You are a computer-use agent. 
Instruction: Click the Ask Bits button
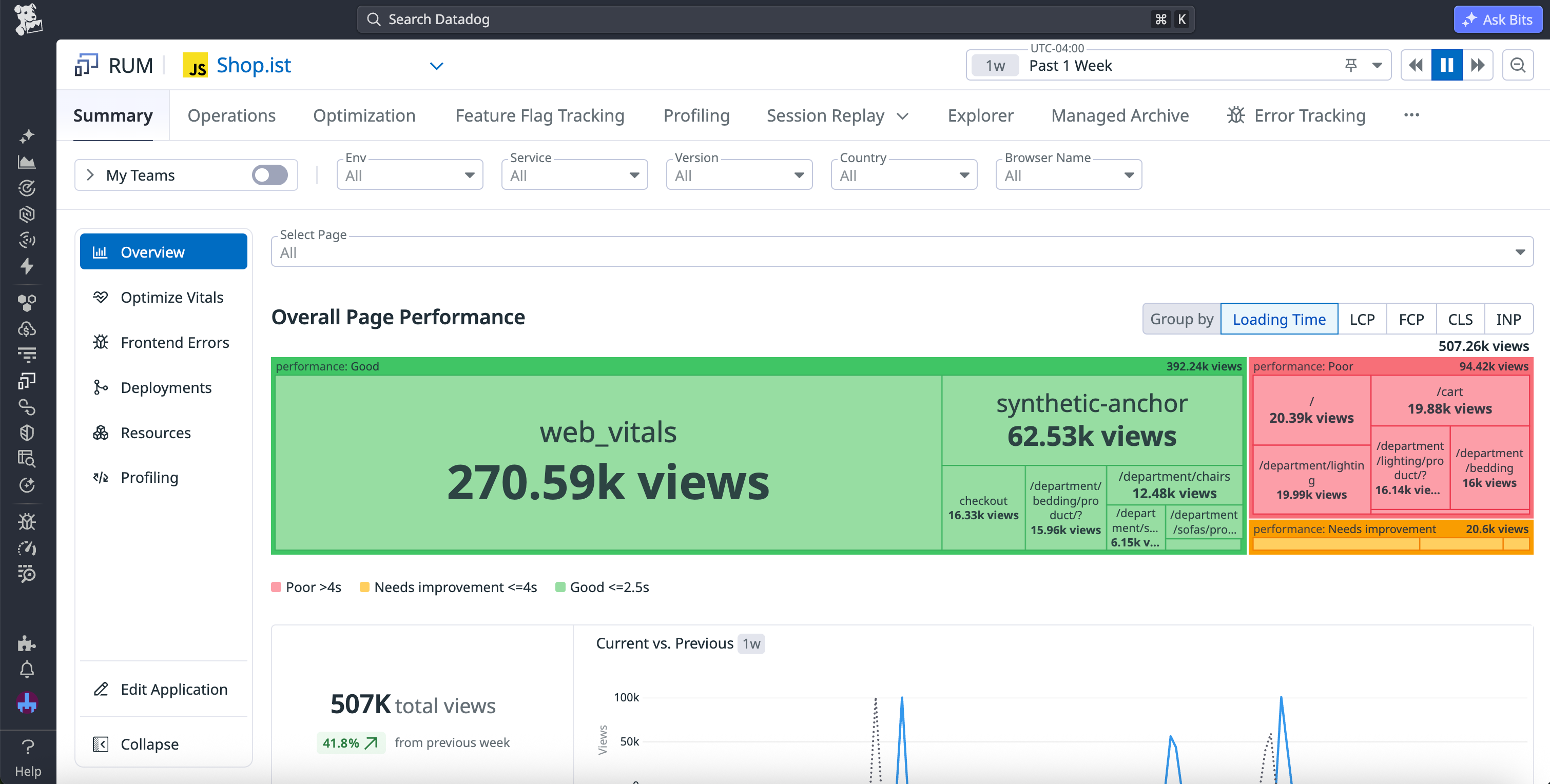pos(1498,19)
